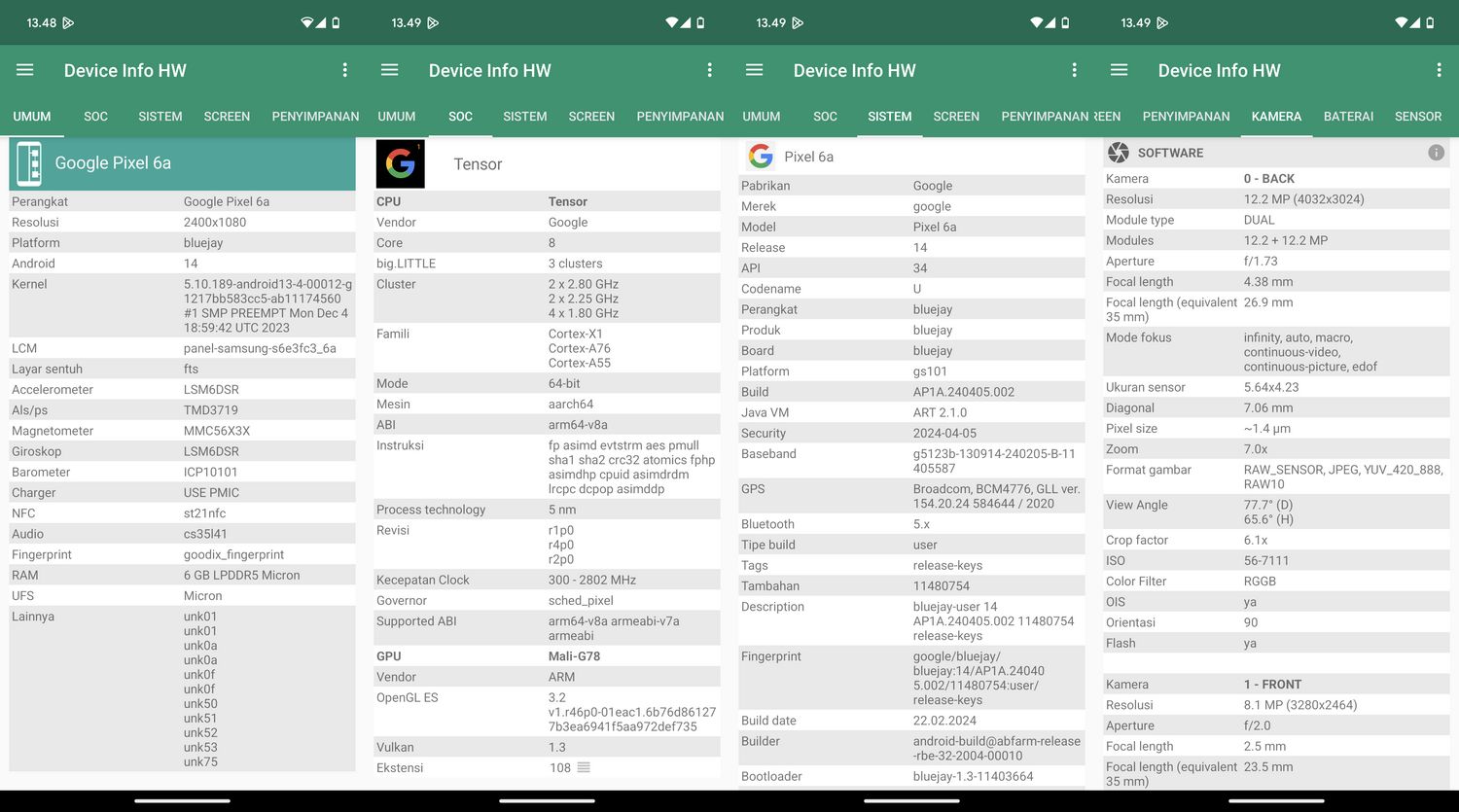1459x812 pixels.
Task: Tap the Vulkan value 1.3
Action: [x=556, y=747]
